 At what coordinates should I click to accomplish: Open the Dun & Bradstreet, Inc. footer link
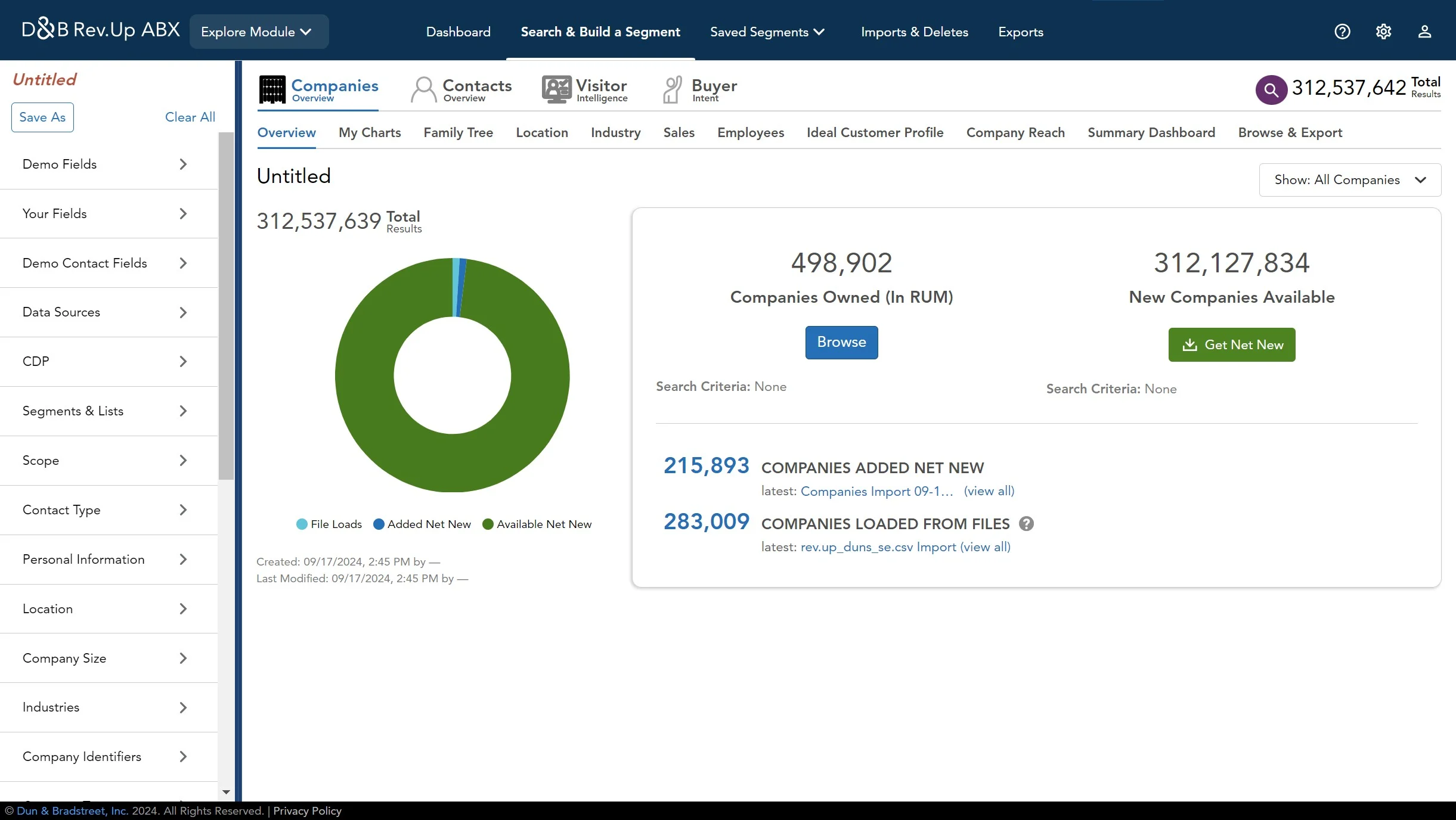72,811
